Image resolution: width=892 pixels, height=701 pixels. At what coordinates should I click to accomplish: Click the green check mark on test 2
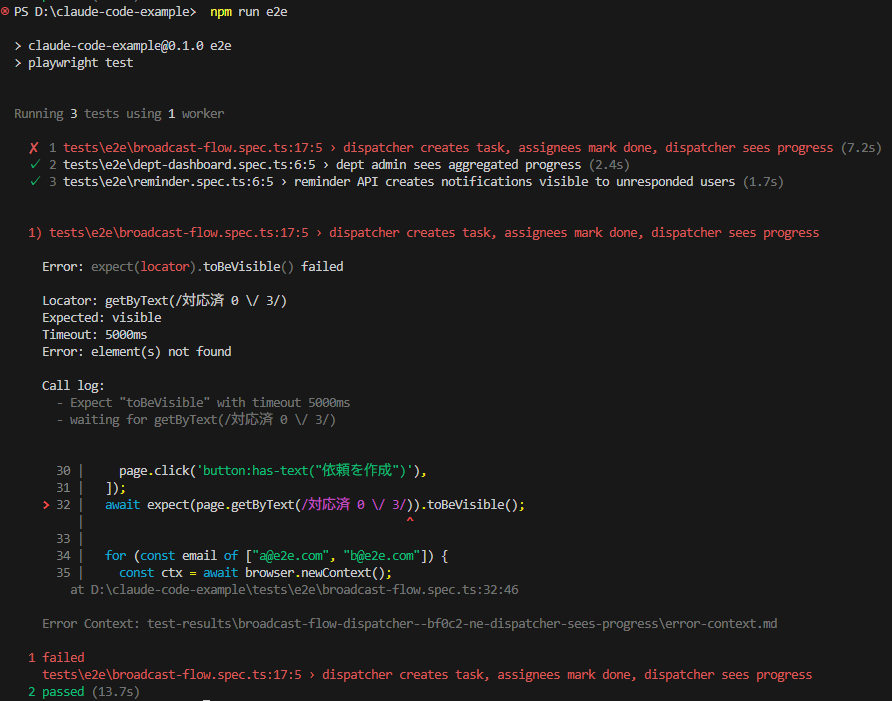(35, 165)
